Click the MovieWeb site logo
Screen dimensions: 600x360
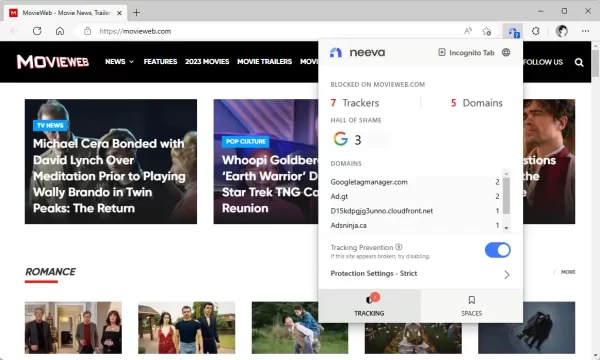[52, 62]
